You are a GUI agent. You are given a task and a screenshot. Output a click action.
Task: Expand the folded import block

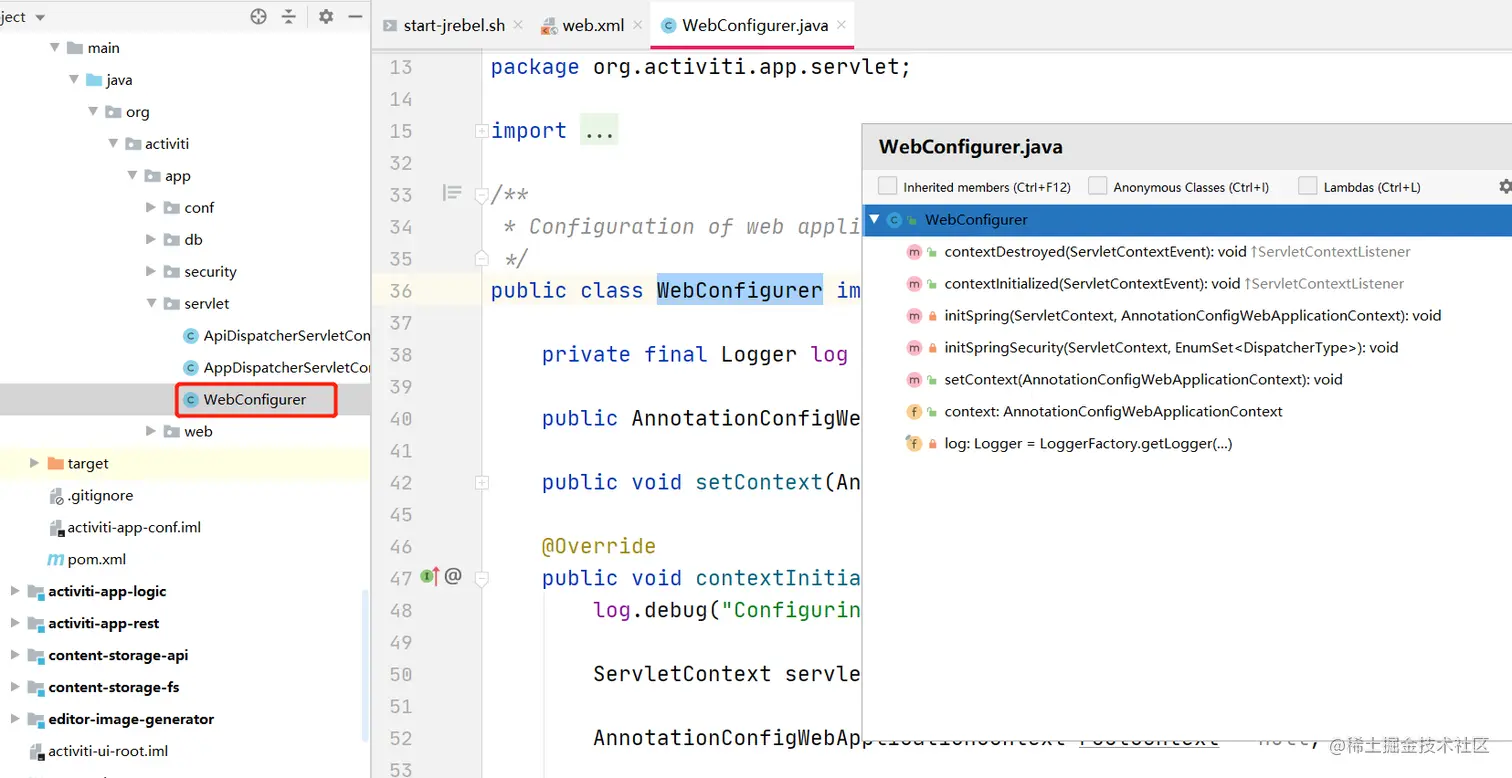point(482,131)
